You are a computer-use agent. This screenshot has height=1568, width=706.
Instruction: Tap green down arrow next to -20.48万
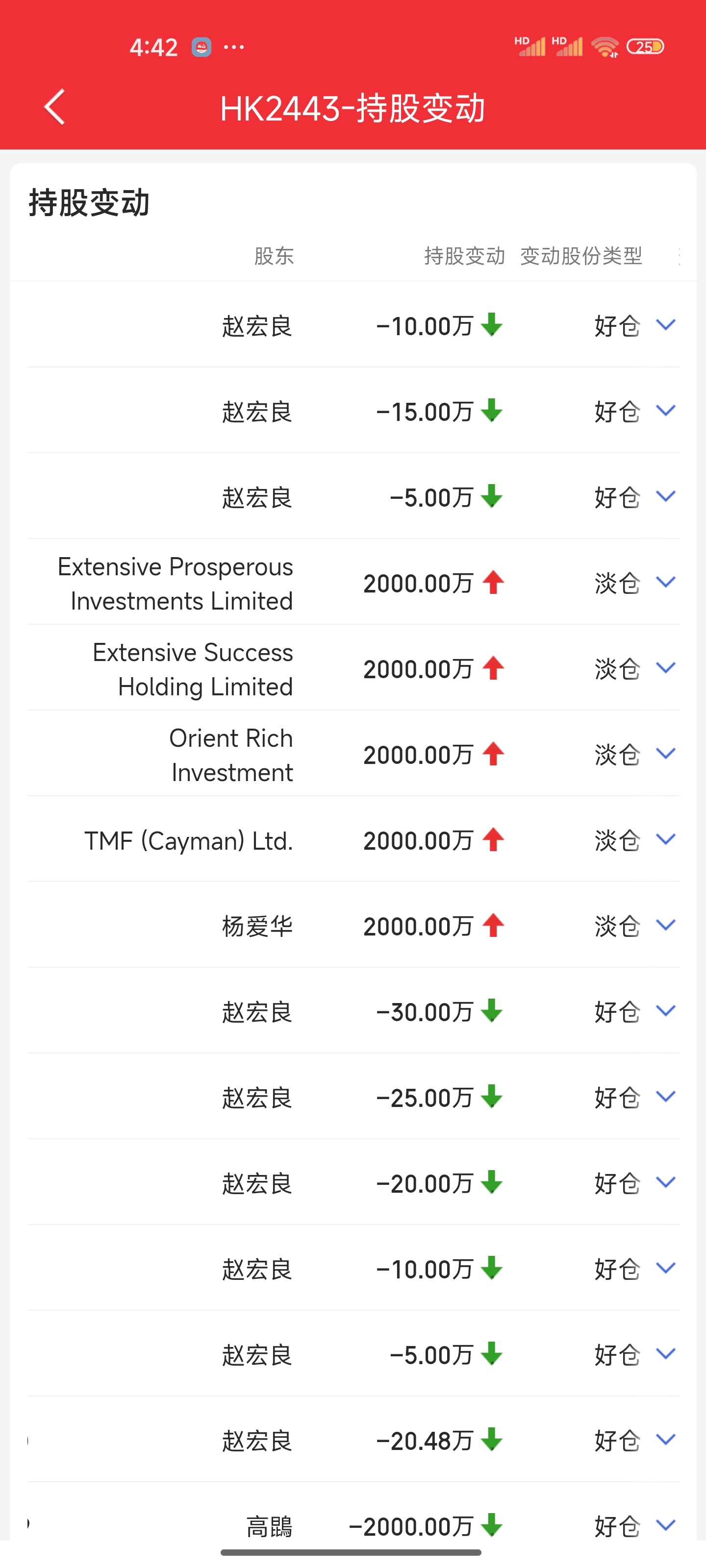[491, 1440]
